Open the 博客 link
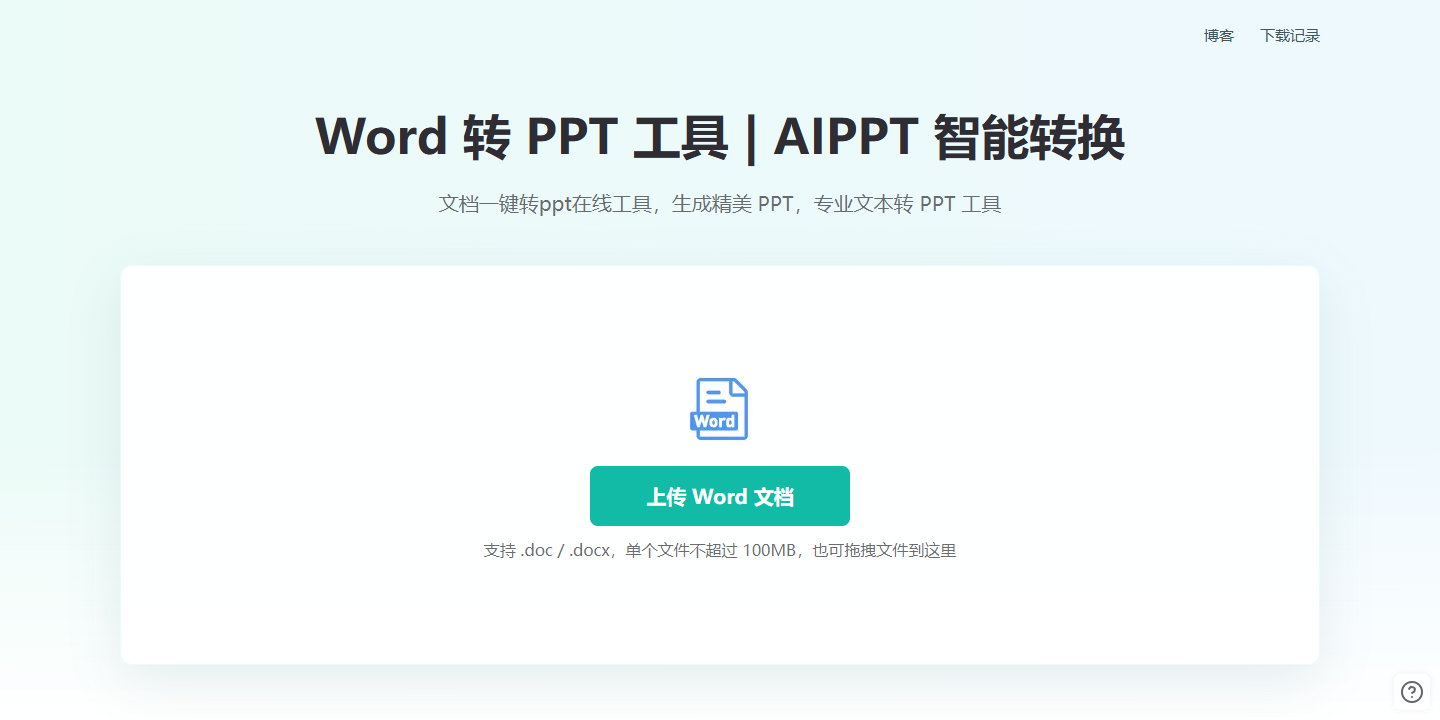Image resolution: width=1440 pixels, height=720 pixels. click(1219, 36)
